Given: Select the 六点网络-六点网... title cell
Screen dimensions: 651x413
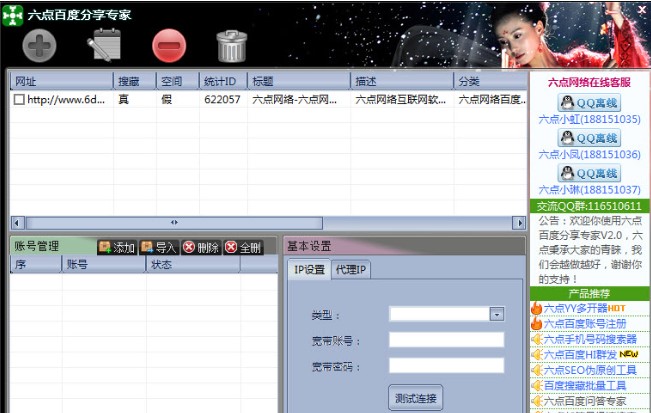Looking at the screenshot, I should [294, 100].
